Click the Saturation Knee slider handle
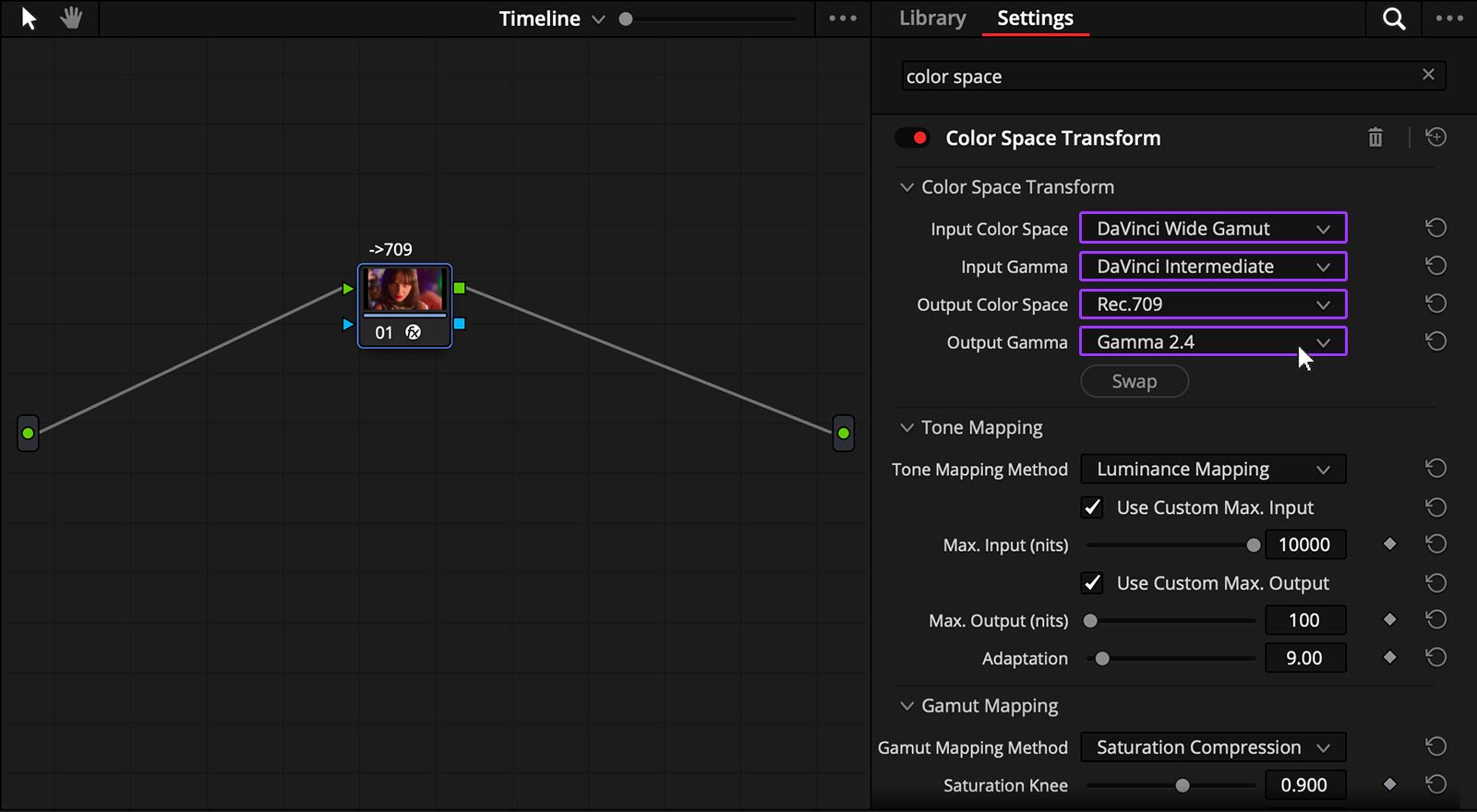Image resolution: width=1477 pixels, height=812 pixels. (x=1183, y=785)
